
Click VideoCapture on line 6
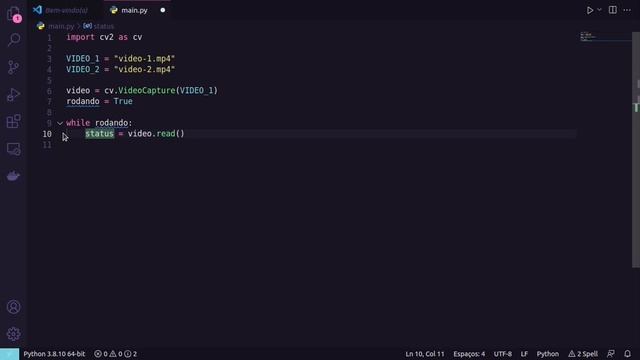click(146, 90)
